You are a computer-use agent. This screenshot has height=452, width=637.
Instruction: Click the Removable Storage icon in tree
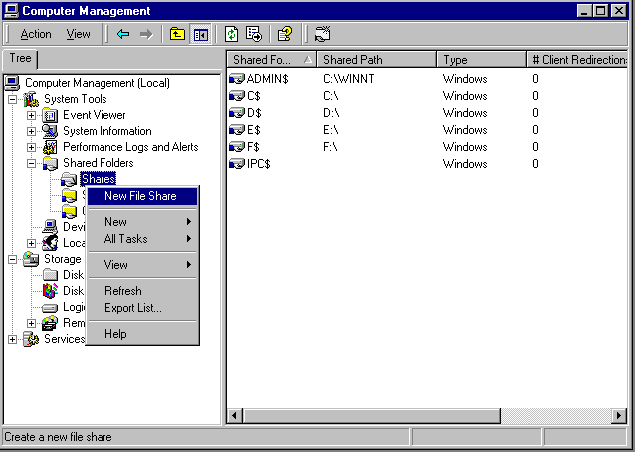(50, 323)
